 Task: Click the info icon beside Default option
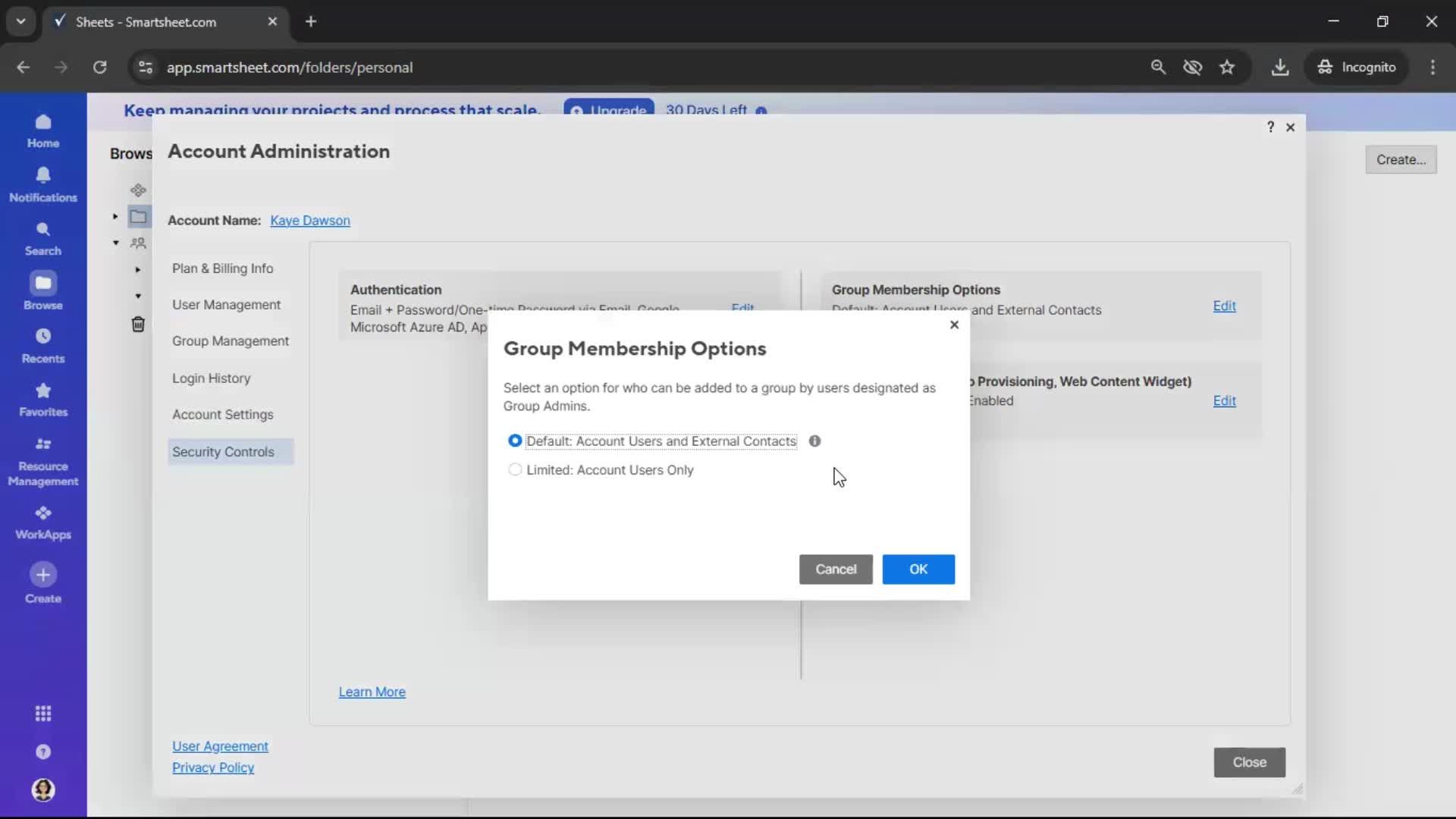coord(815,441)
